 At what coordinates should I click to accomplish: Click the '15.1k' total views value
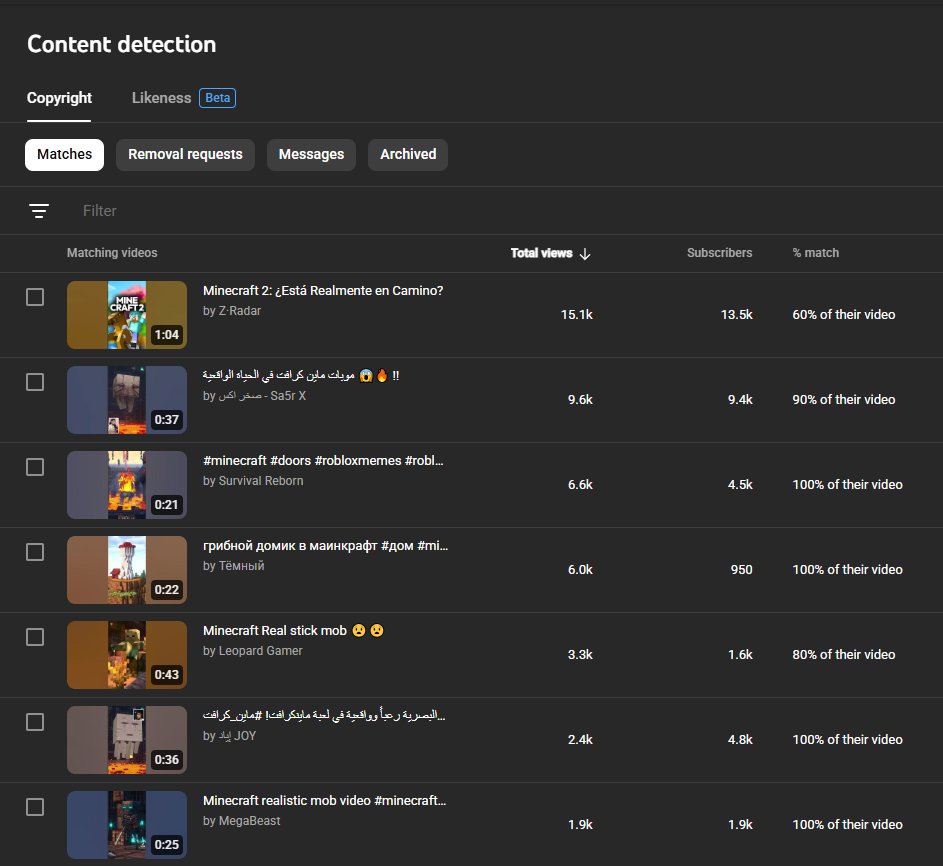(576, 315)
